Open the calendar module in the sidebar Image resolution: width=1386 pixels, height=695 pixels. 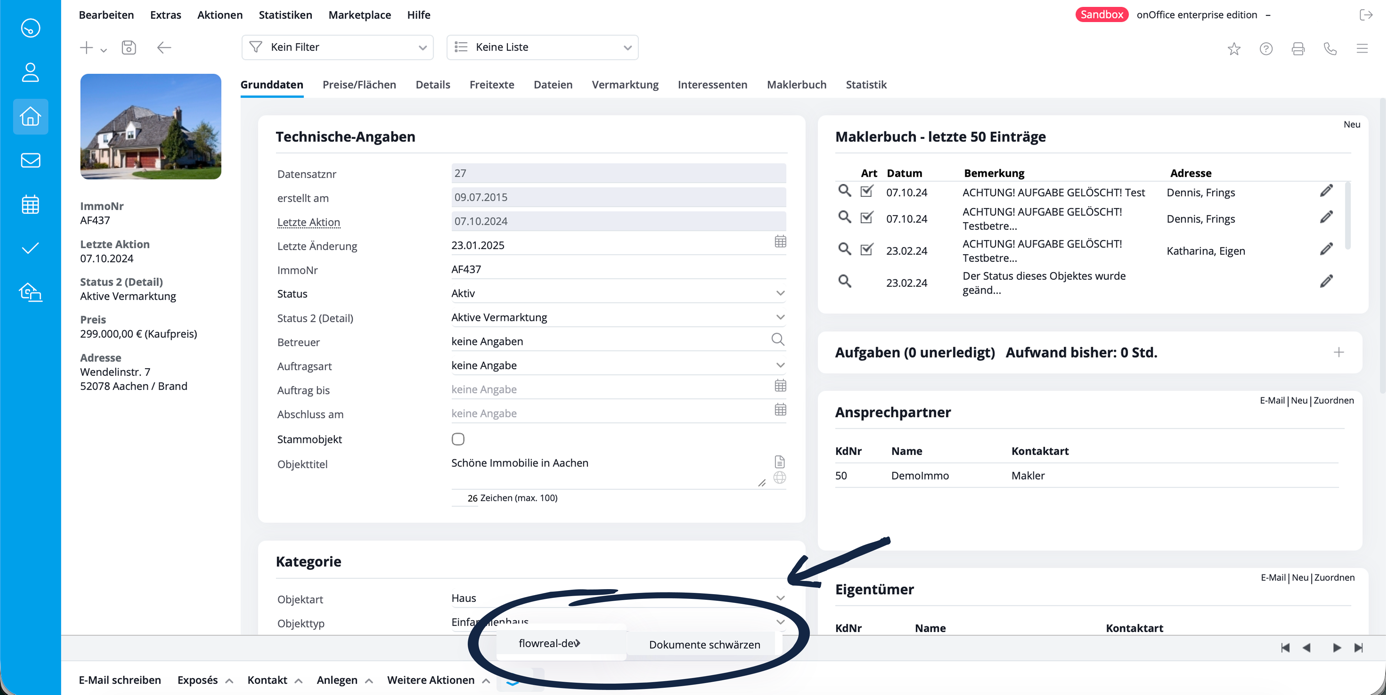(x=30, y=205)
